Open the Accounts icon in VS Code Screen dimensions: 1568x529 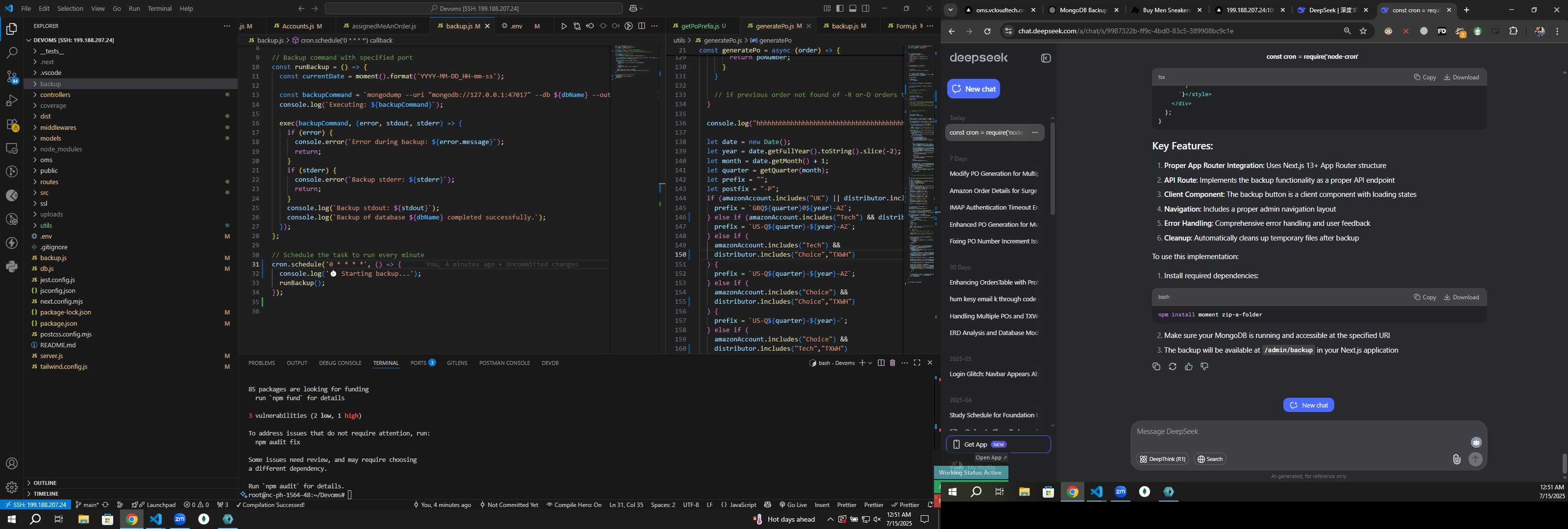click(12, 464)
